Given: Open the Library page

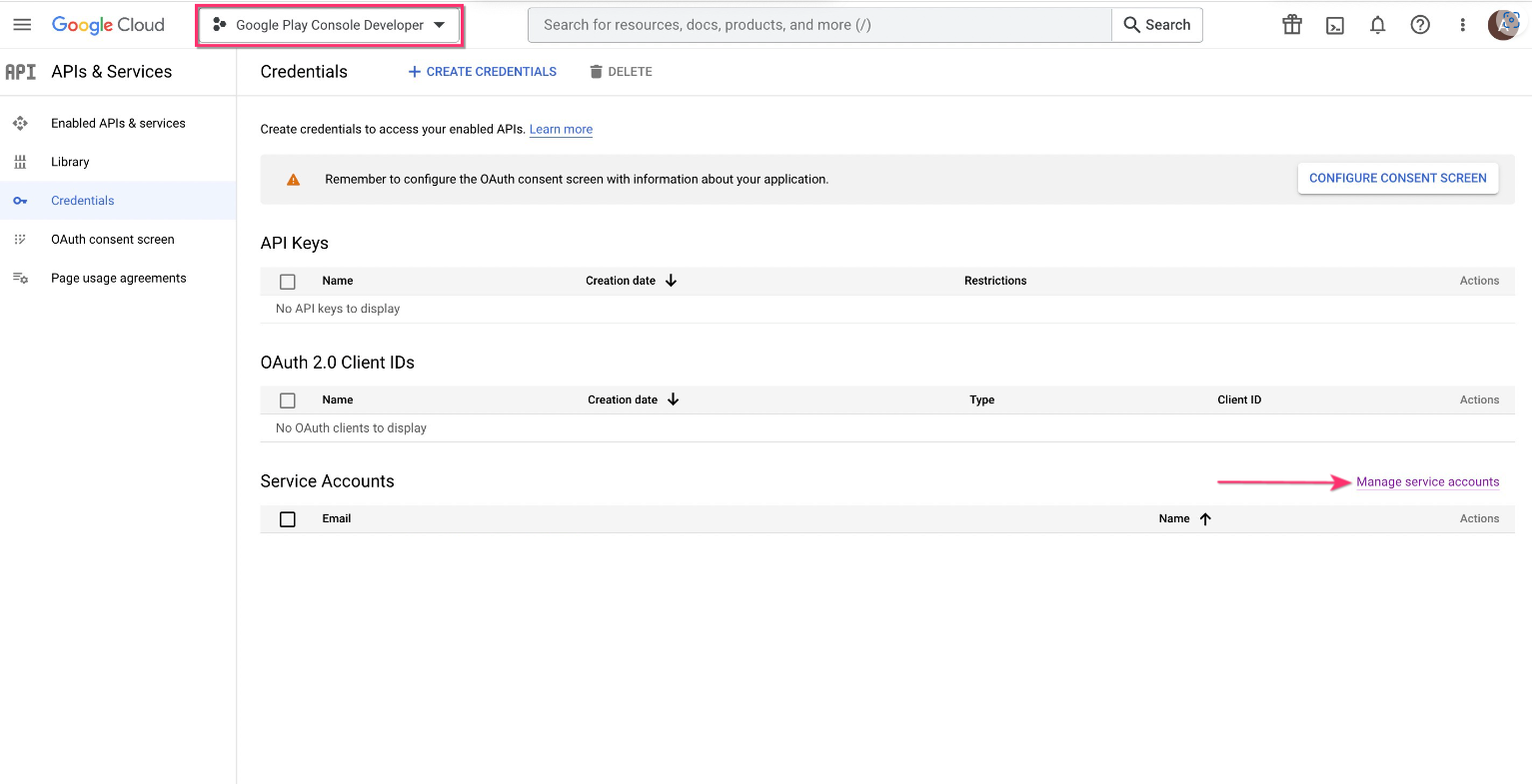Looking at the screenshot, I should (x=70, y=162).
